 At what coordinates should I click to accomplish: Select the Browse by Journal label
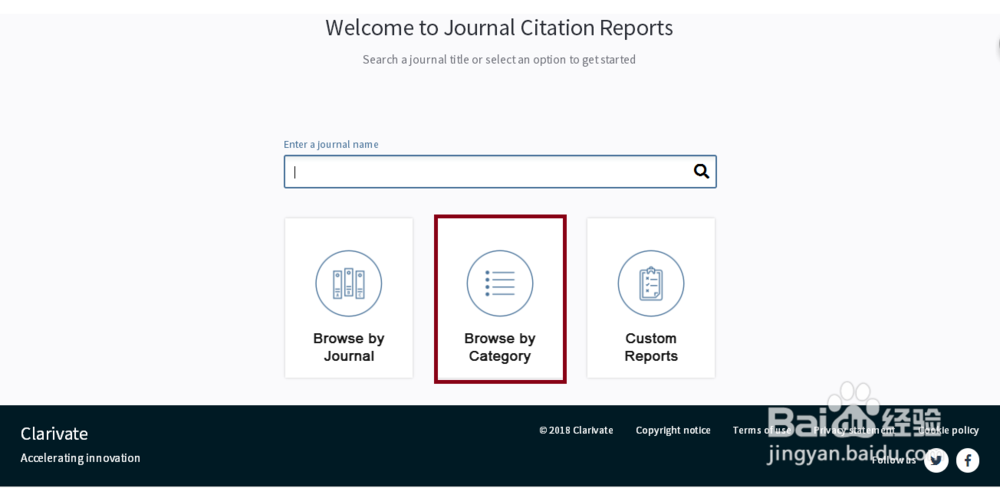coord(349,347)
